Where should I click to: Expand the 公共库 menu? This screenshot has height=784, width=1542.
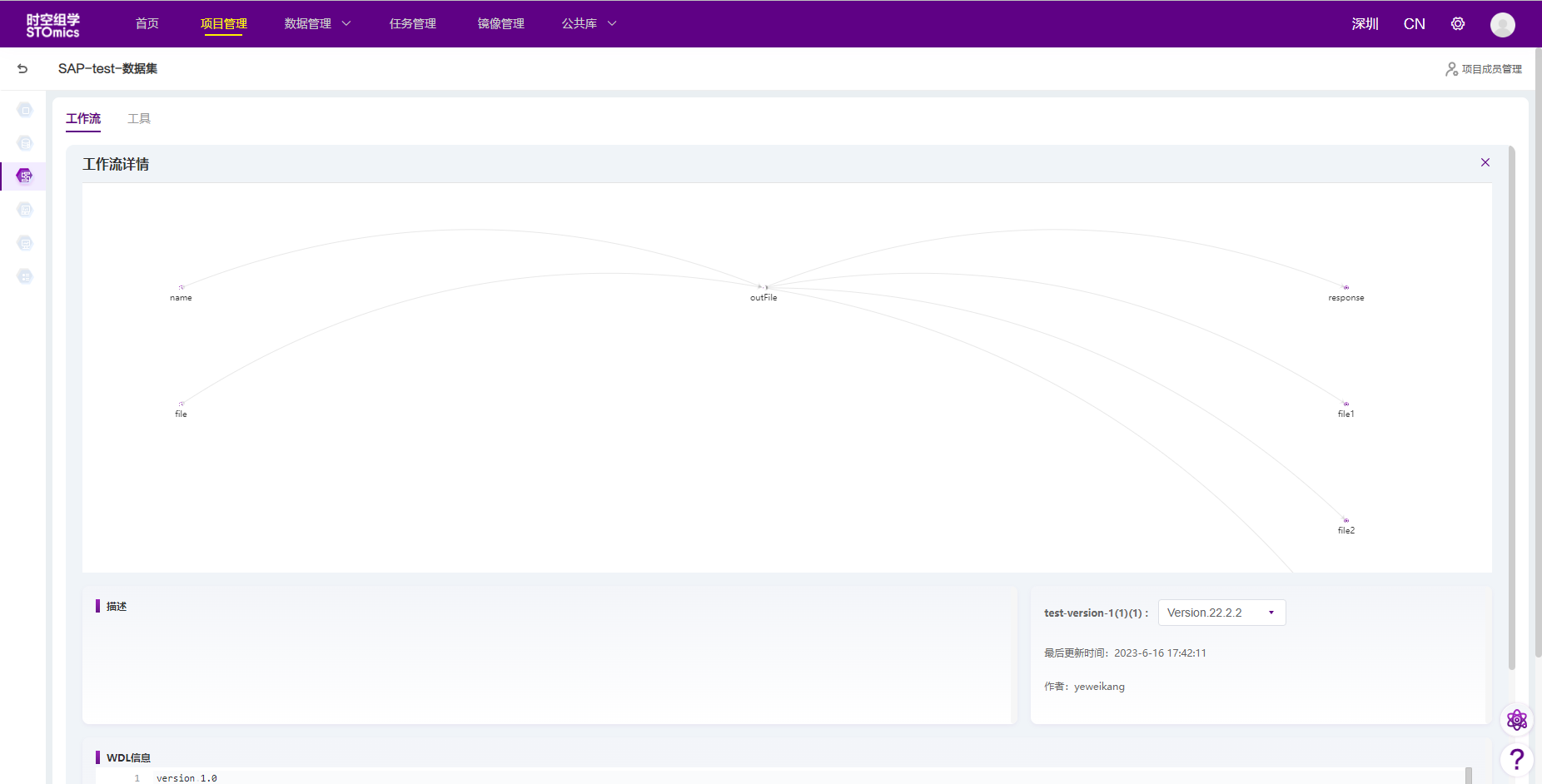[589, 24]
